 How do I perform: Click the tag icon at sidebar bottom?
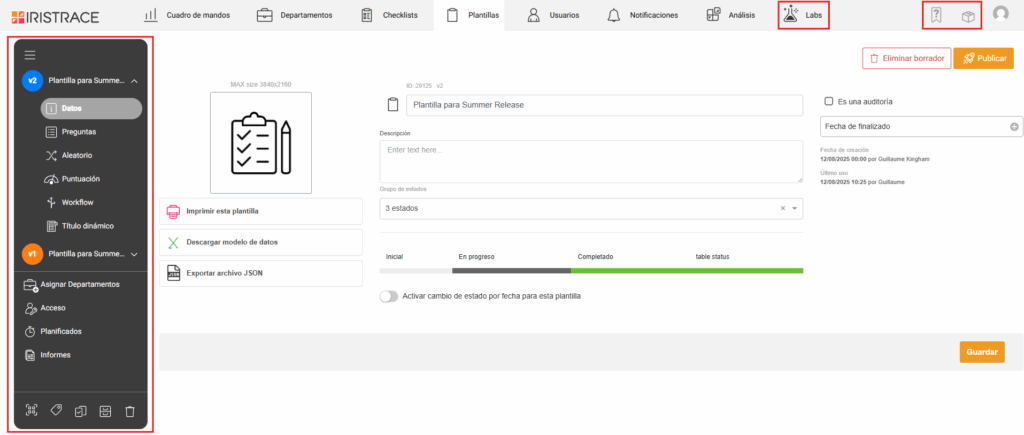click(55, 410)
